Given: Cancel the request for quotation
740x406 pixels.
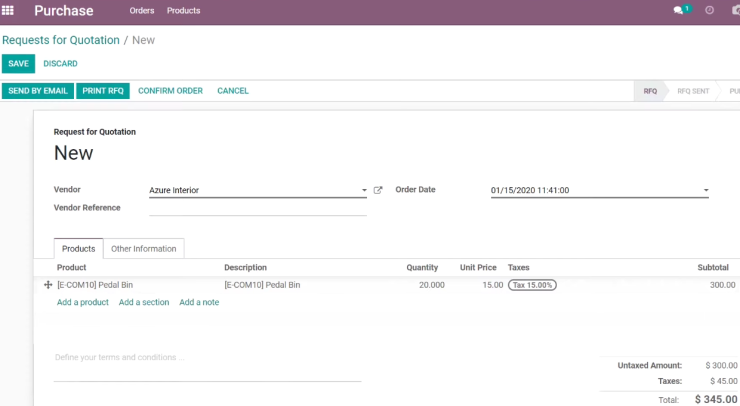Looking at the screenshot, I should (x=233, y=91).
